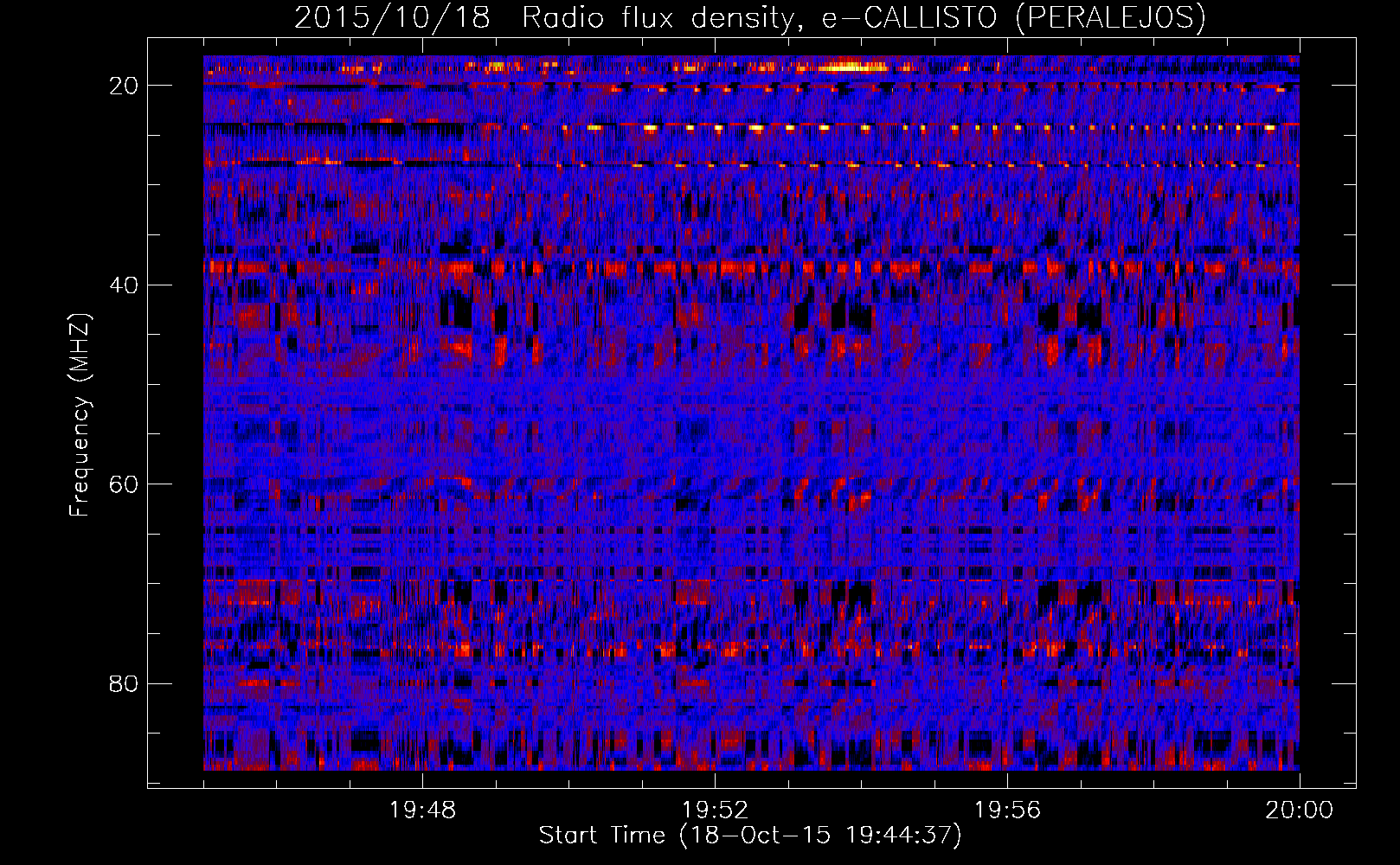Click the 20:00 time tick label
The height and width of the screenshot is (865, 1400).
coord(1300,811)
